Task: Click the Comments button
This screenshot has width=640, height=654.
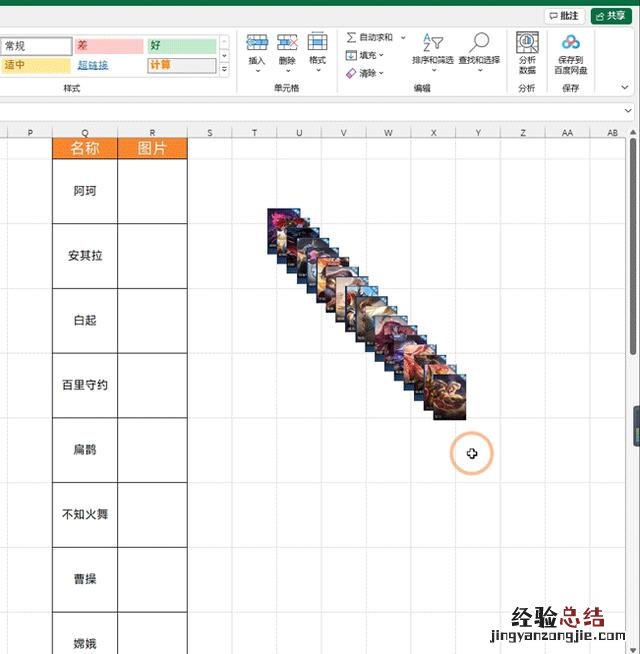Action: pos(565,16)
